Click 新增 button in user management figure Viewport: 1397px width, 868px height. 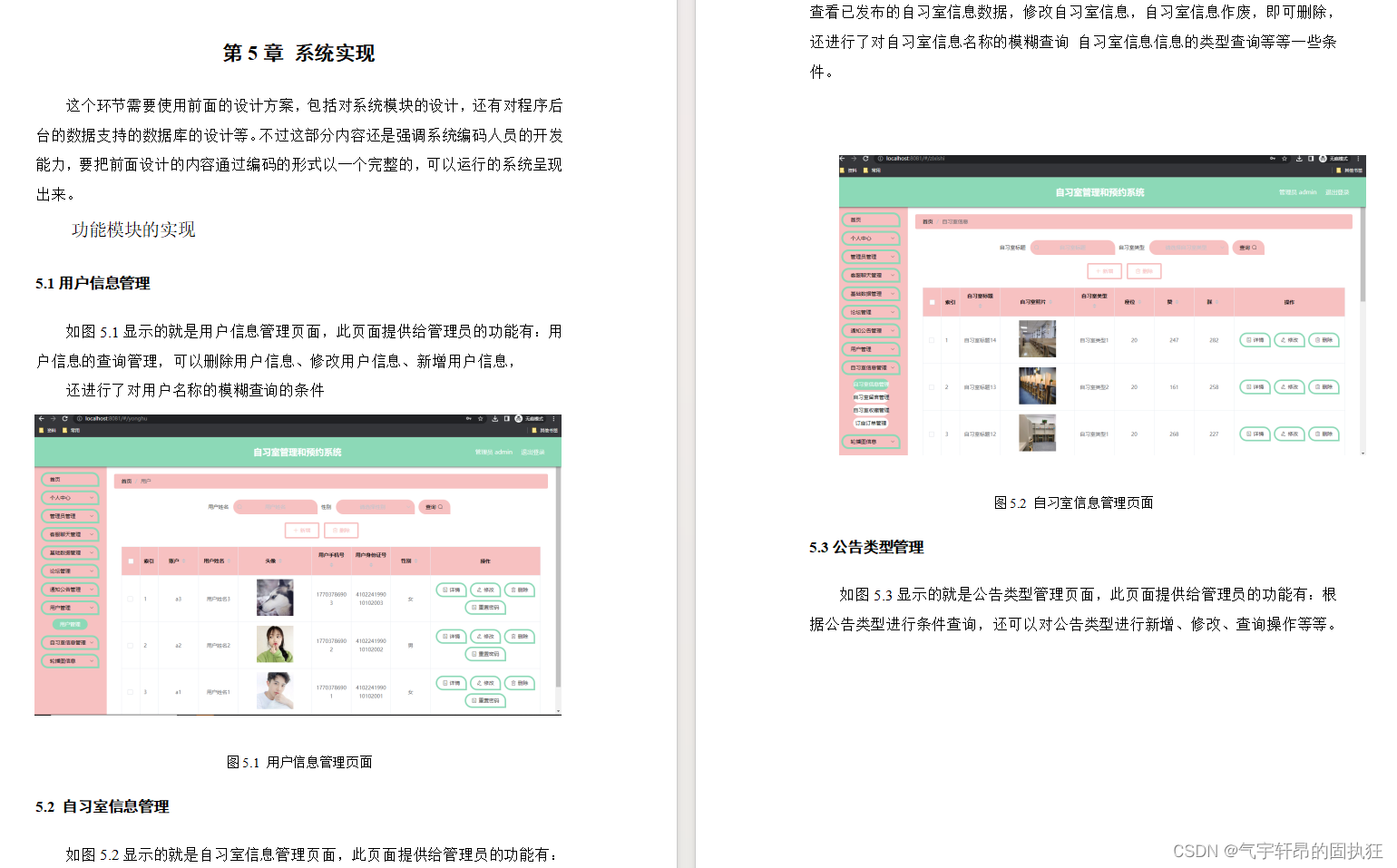[302, 531]
